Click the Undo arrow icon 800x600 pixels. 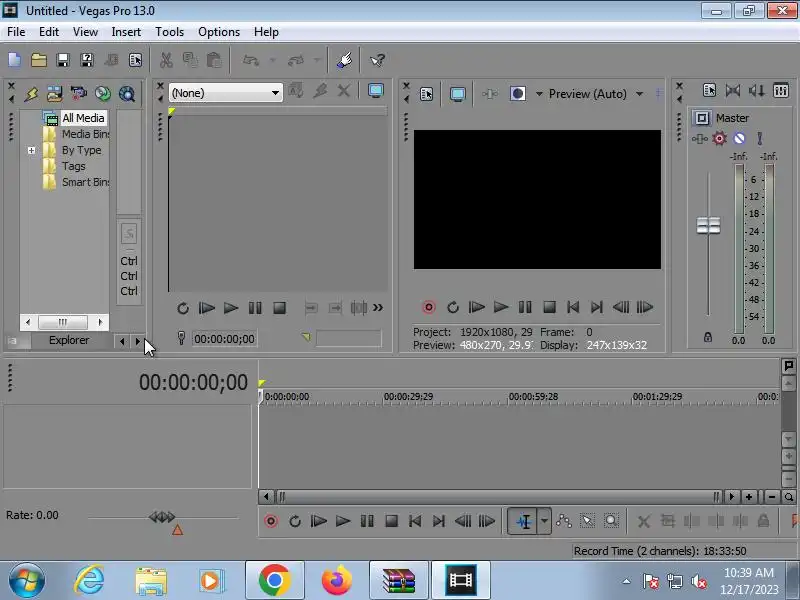251,60
